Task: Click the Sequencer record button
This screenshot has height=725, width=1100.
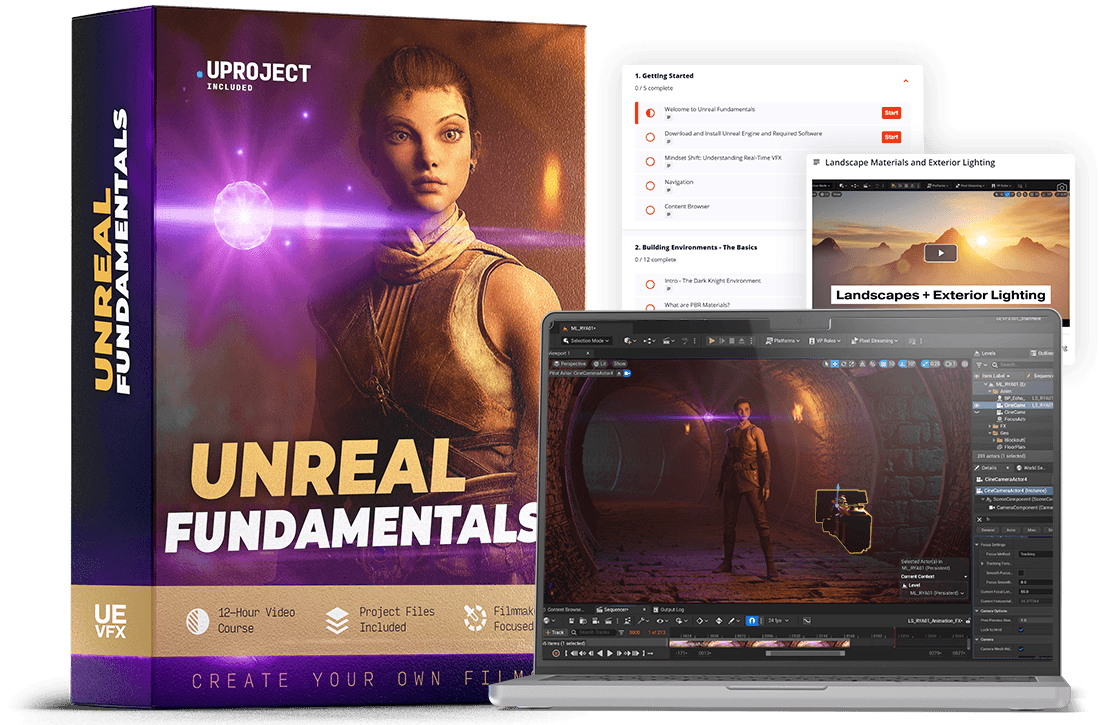Action: coord(556,653)
